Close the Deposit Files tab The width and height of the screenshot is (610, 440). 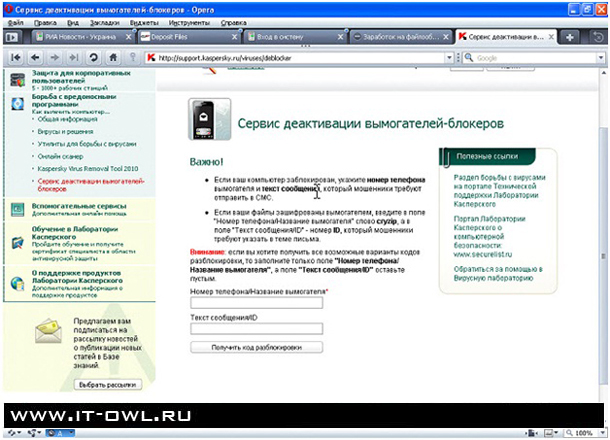[235, 37]
